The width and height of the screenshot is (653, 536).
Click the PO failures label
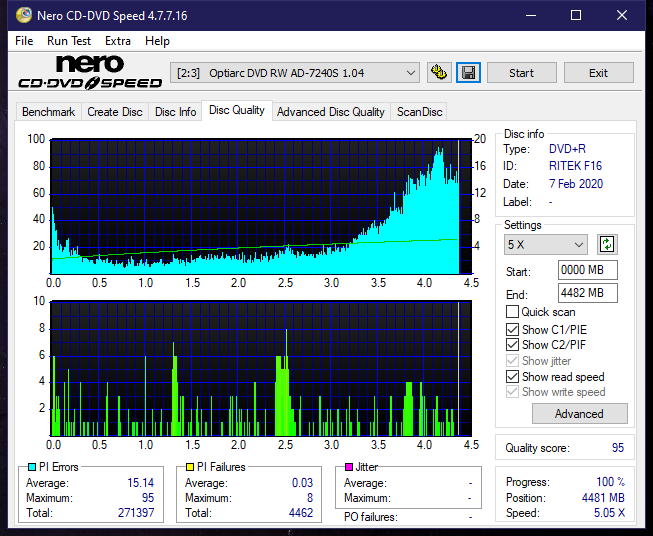point(371,517)
